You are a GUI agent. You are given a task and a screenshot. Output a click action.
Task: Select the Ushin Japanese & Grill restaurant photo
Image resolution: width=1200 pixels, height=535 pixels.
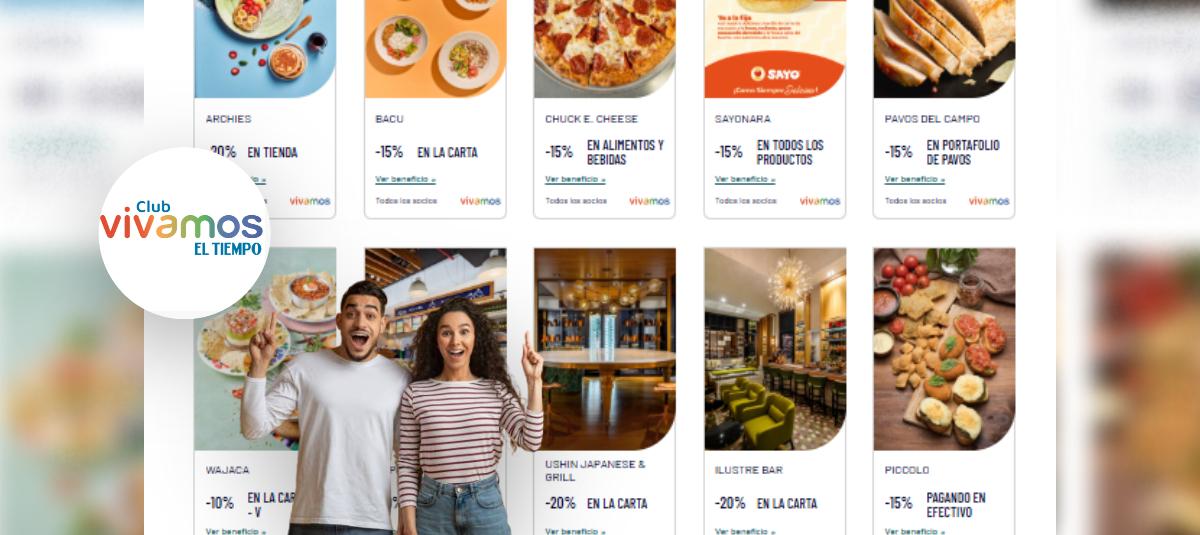pyautogui.click(x=605, y=349)
